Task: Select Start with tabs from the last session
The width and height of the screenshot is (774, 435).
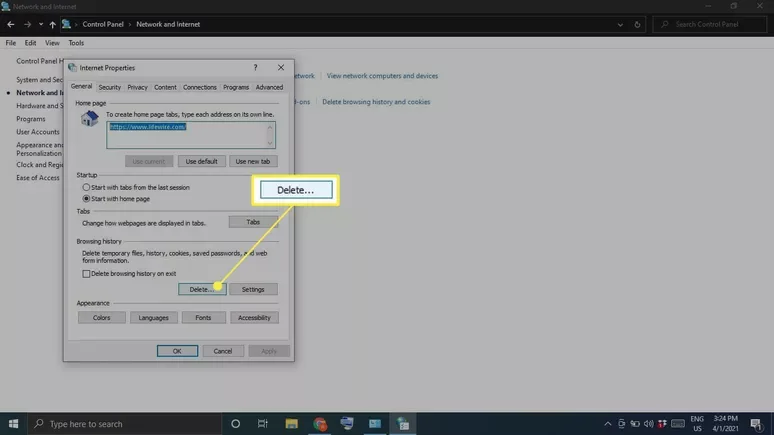Action: 86,188
